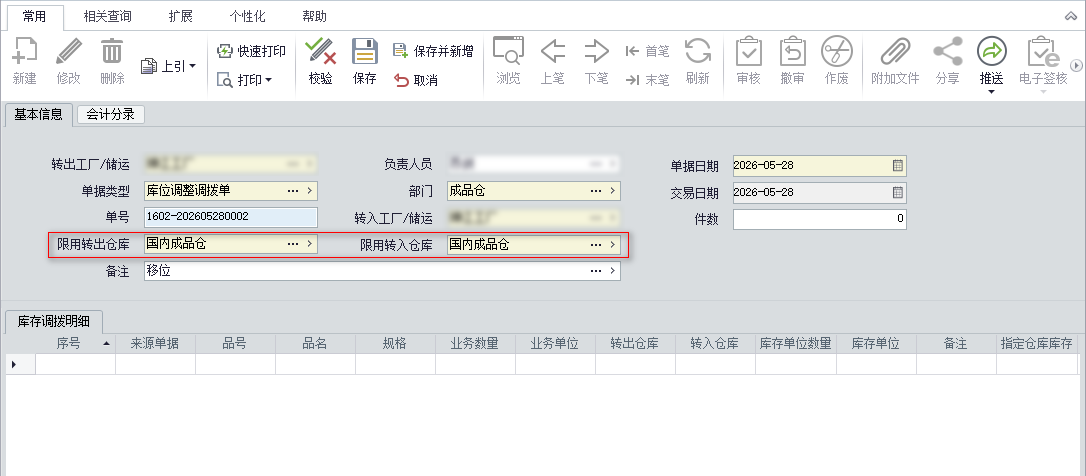Image resolution: width=1086 pixels, height=476 pixels.
Task: Click the 修改 (Edit) pencil icon
Action: pyautogui.click(x=68, y=51)
